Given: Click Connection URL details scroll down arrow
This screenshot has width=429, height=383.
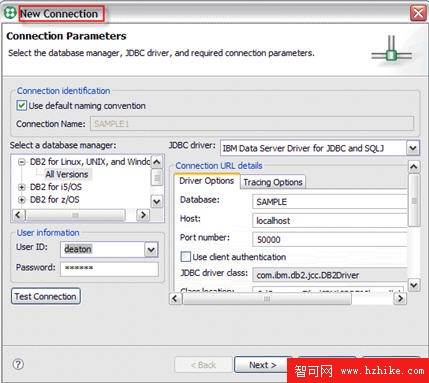Looking at the screenshot, I should (414, 285).
